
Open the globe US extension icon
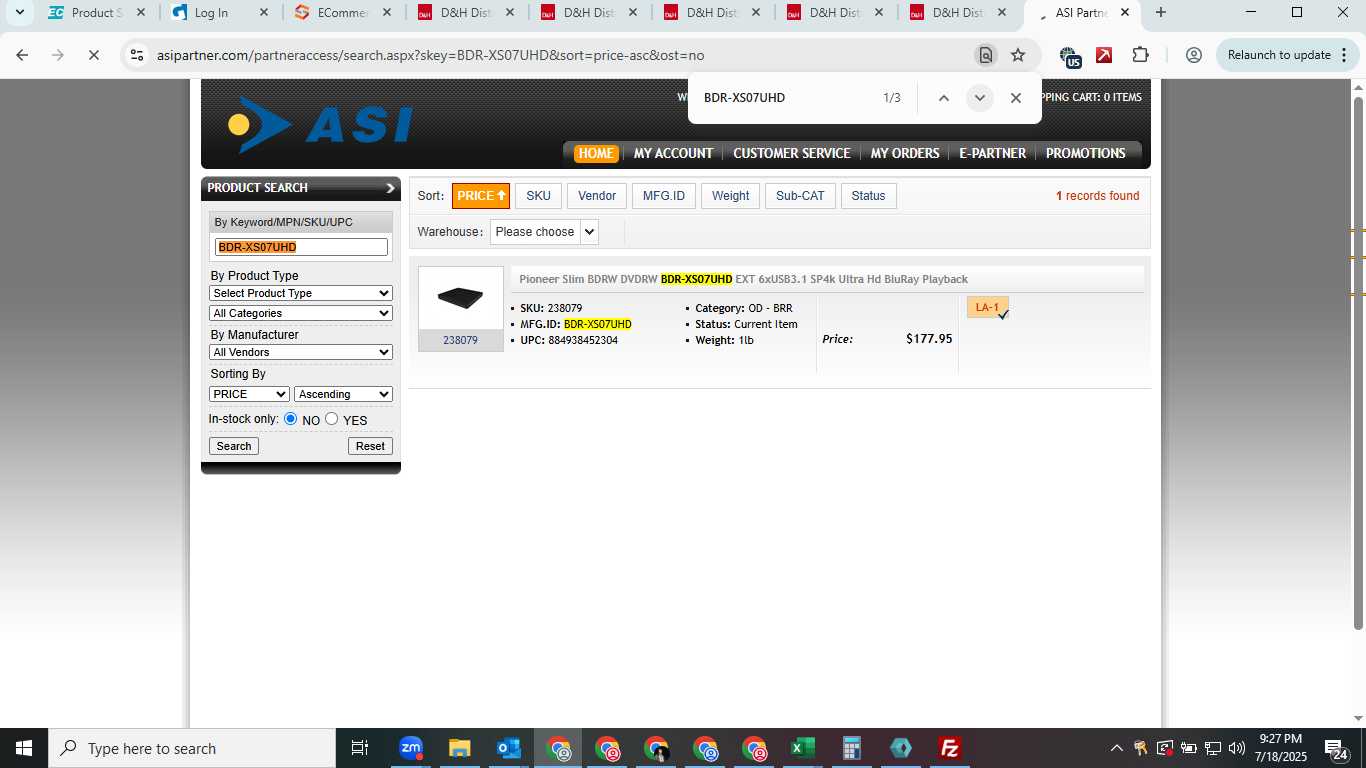(1069, 56)
